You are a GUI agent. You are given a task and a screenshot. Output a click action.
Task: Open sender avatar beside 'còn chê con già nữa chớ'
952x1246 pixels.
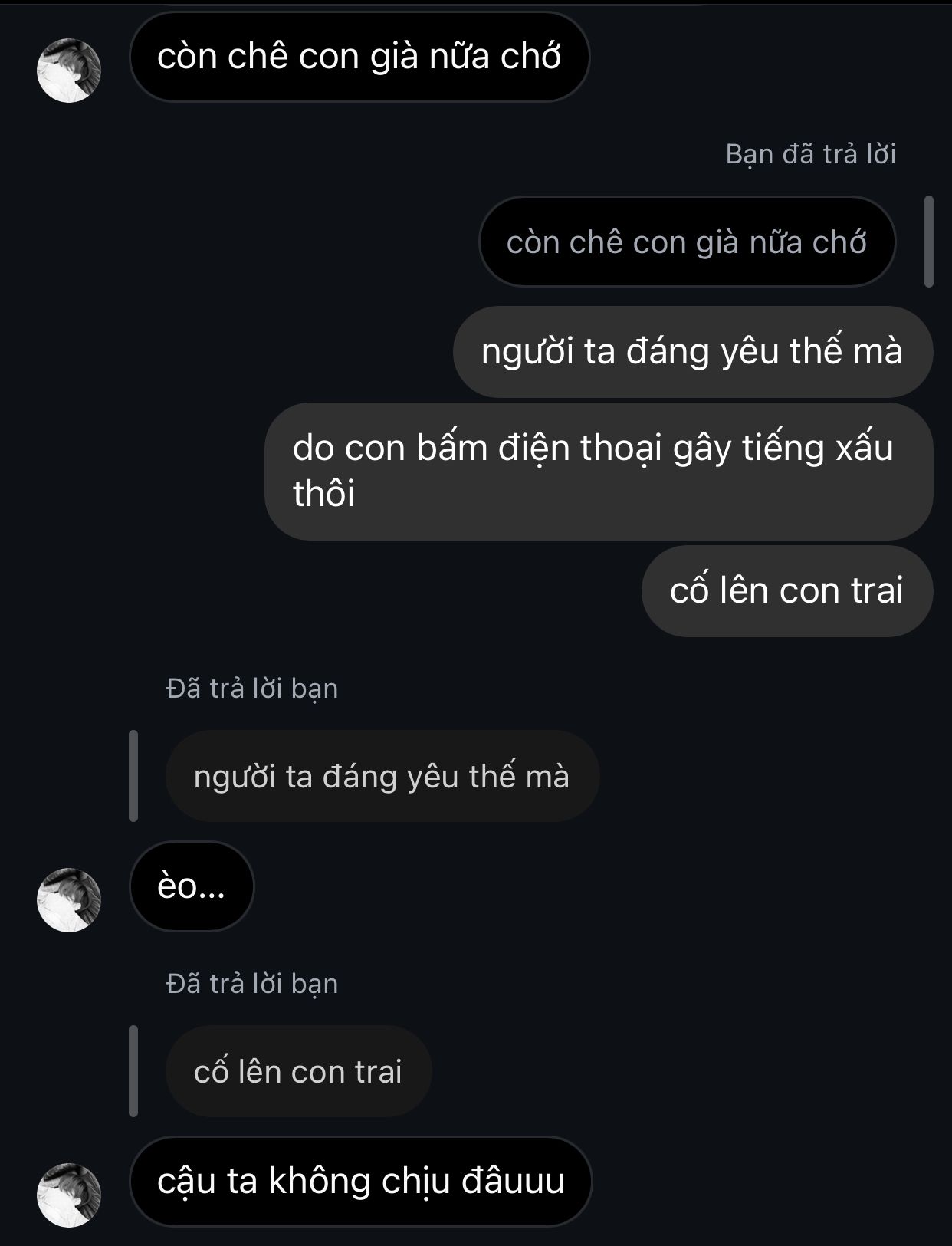tap(69, 71)
